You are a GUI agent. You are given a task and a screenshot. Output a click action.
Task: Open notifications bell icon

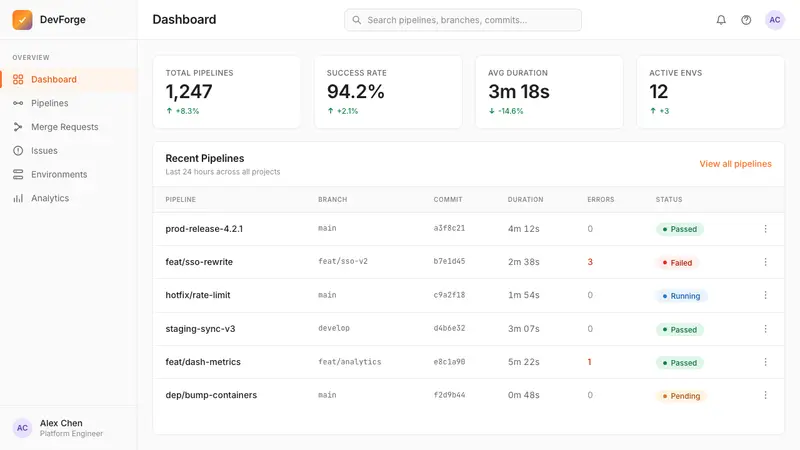pos(721,20)
